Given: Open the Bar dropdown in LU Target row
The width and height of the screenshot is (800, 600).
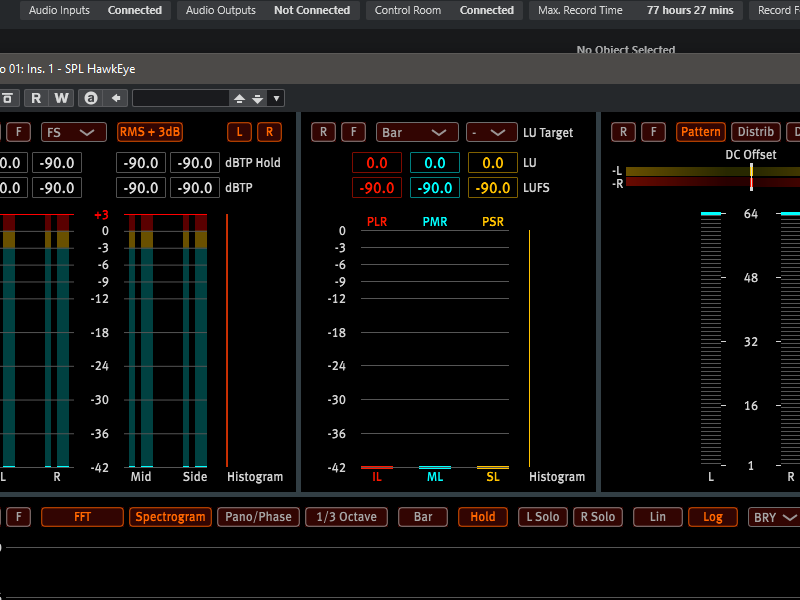Looking at the screenshot, I should (x=417, y=133).
